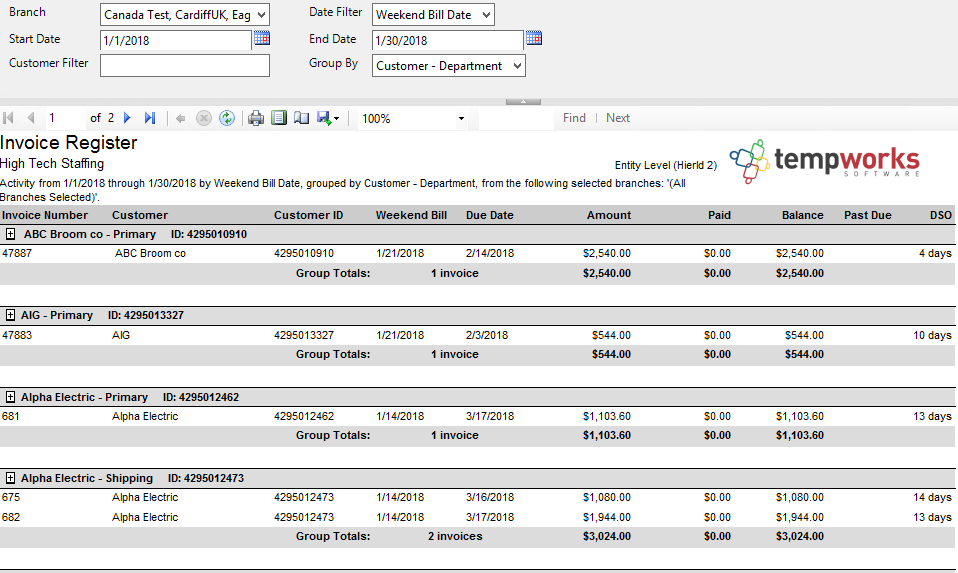Click the Customer column header

coord(140,215)
